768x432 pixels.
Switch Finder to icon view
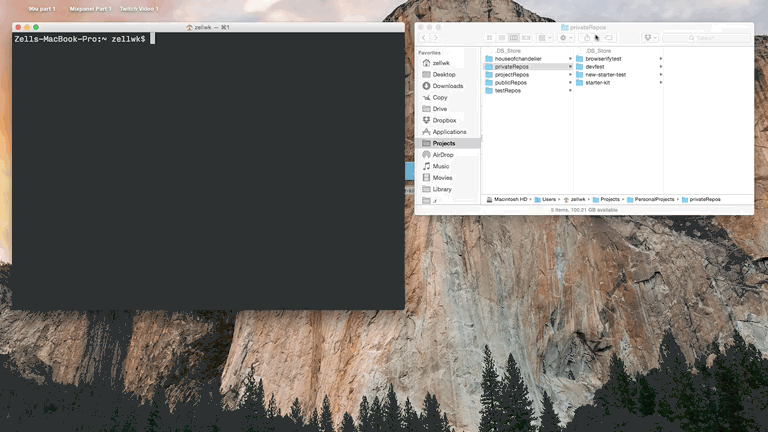[x=490, y=38]
